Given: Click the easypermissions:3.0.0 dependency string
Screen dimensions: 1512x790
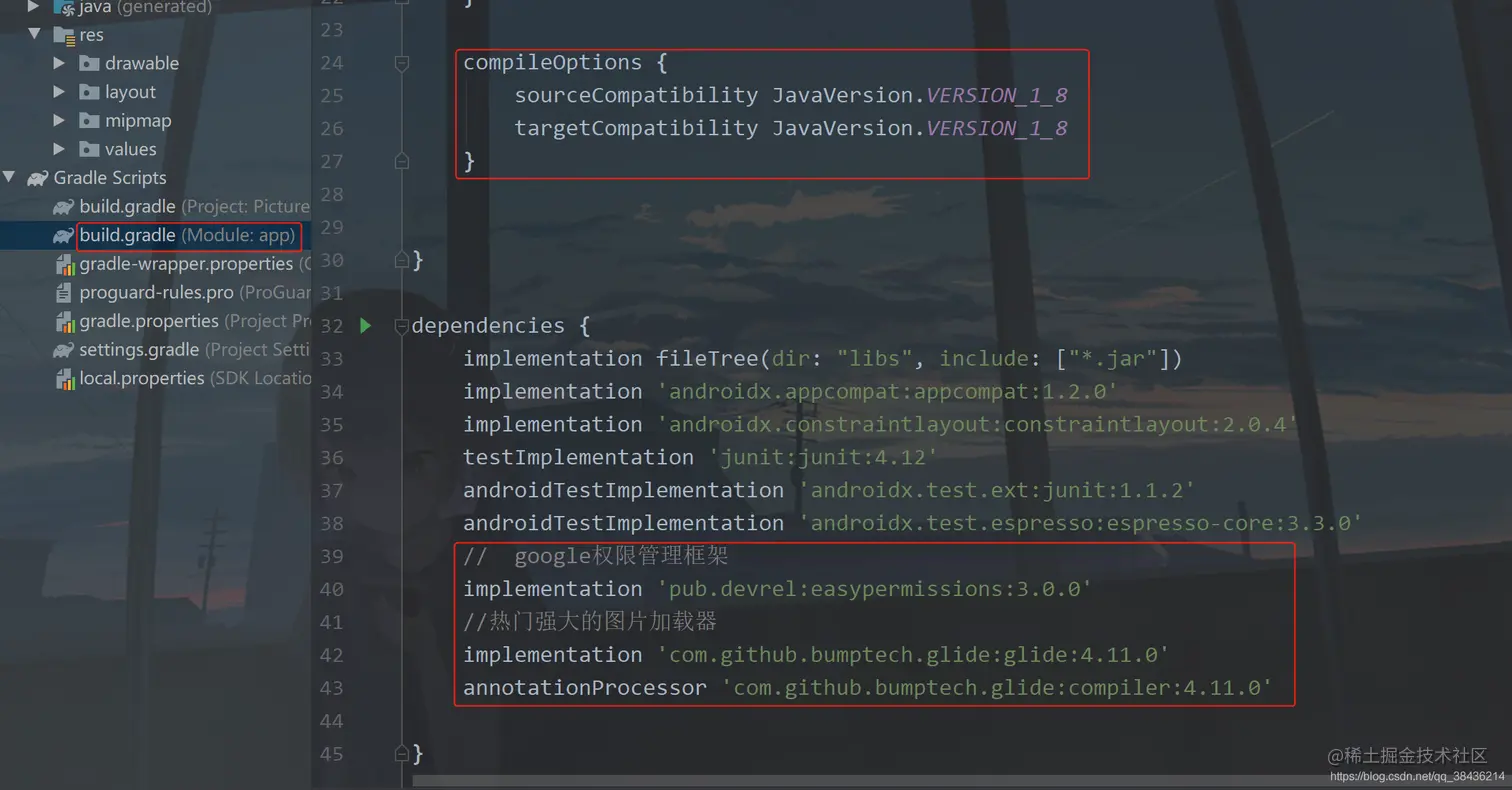Looking at the screenshot, I should [875, 589].
